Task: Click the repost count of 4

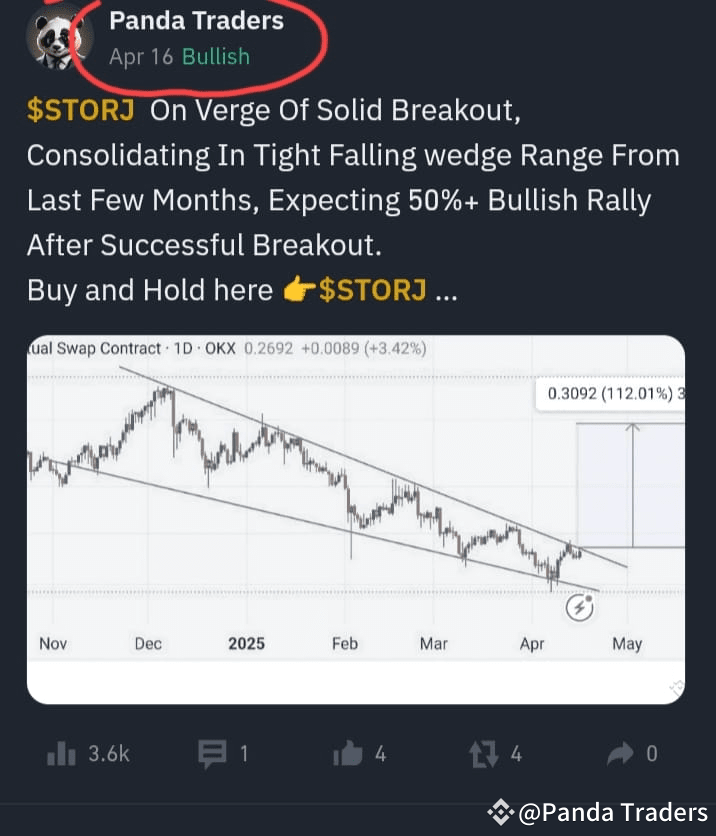Action: (517, 754)
